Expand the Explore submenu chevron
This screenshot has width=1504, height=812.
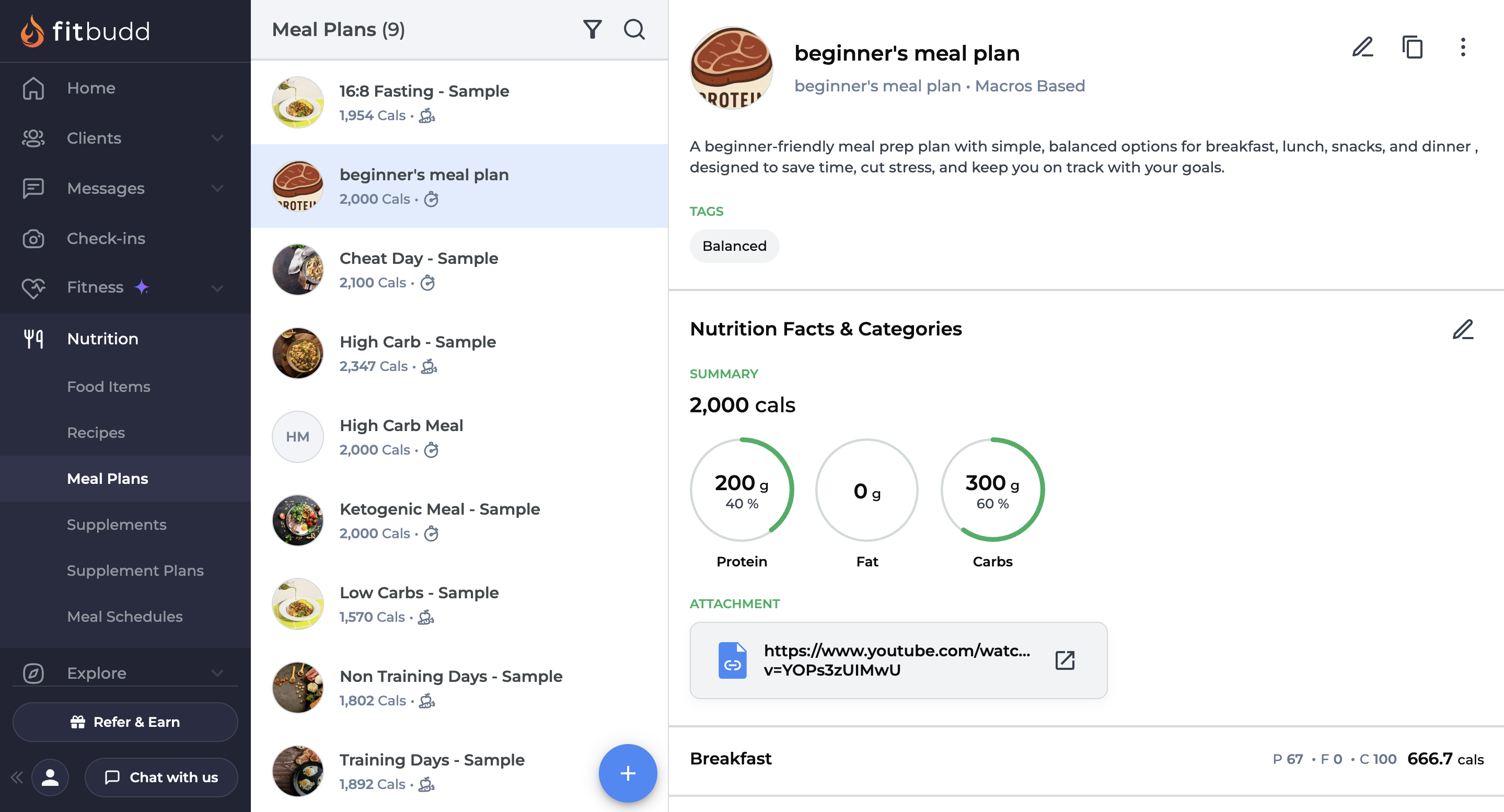[x=217, y=673]
